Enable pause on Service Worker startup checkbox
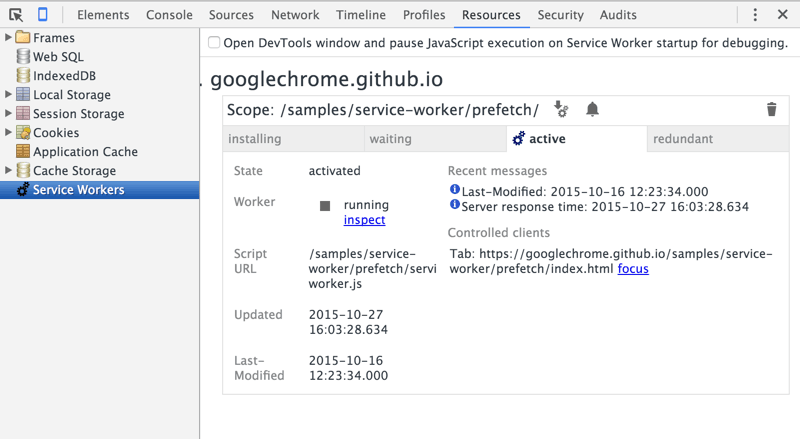Viewport: 800px width, 439px height. point(214,42)
